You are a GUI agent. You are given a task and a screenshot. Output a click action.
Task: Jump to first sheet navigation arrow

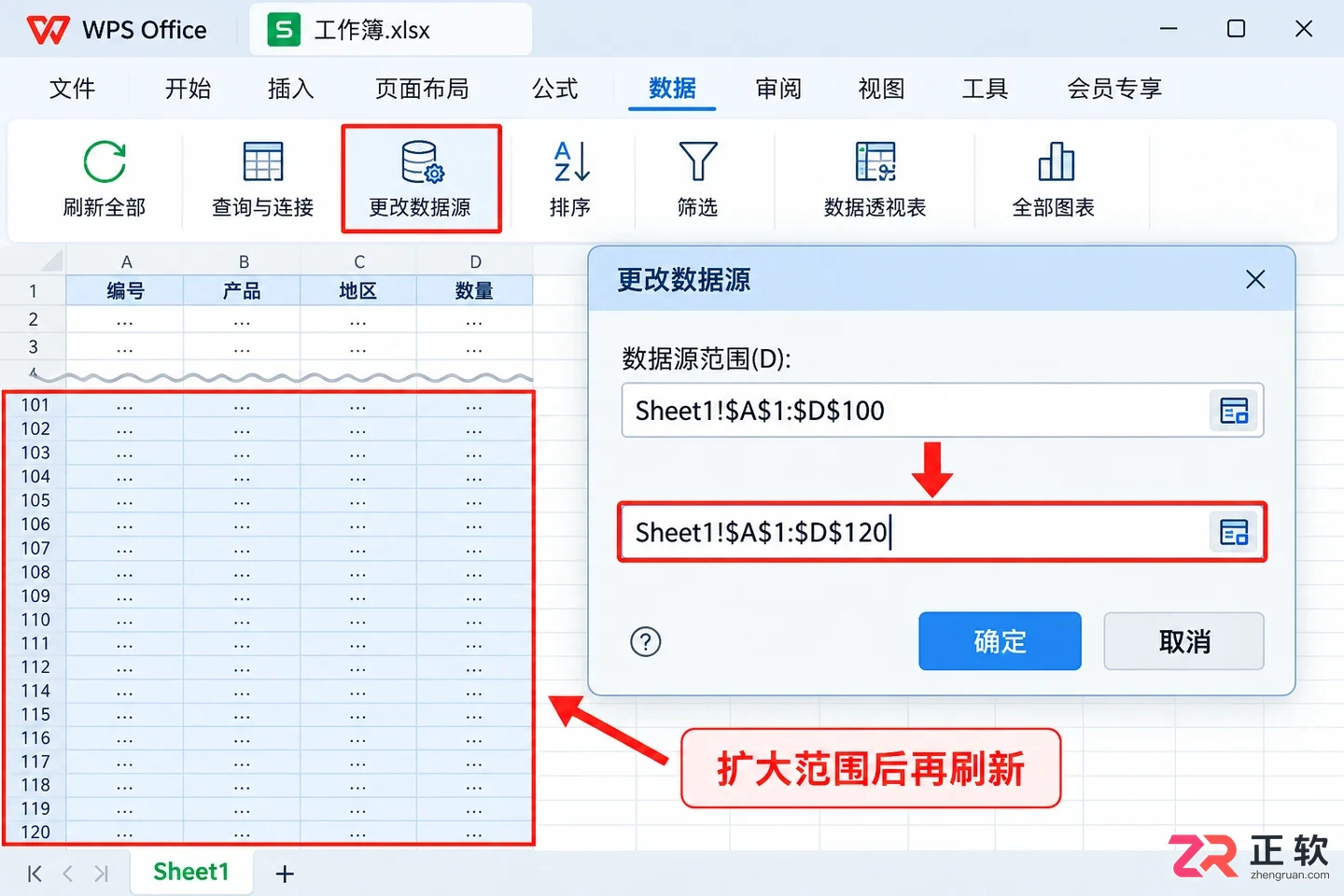pyautogui.click(x=35, y=874)
